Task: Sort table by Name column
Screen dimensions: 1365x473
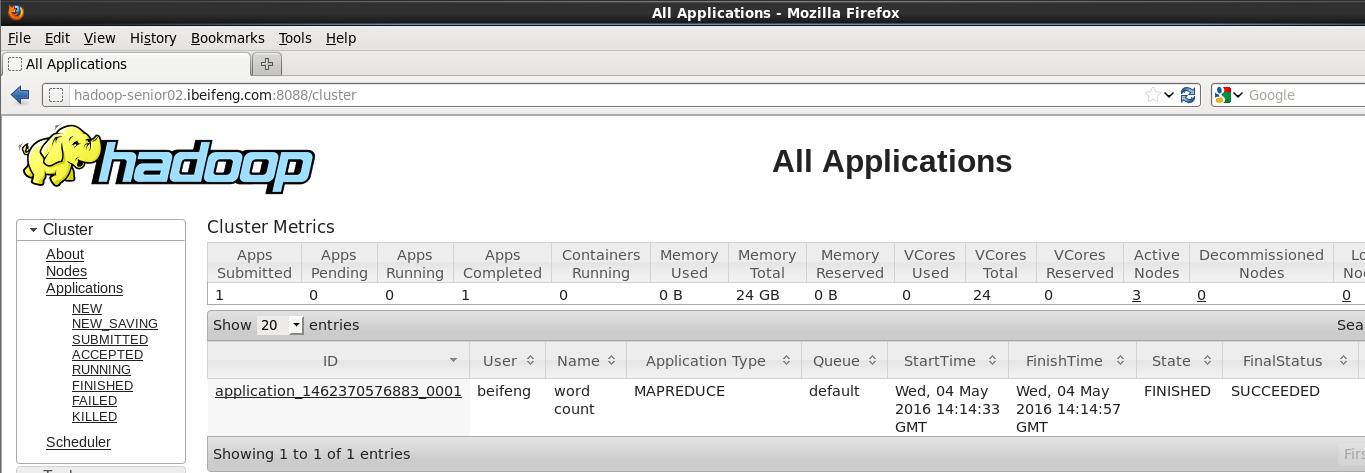Action: click(x=587, y=361)
